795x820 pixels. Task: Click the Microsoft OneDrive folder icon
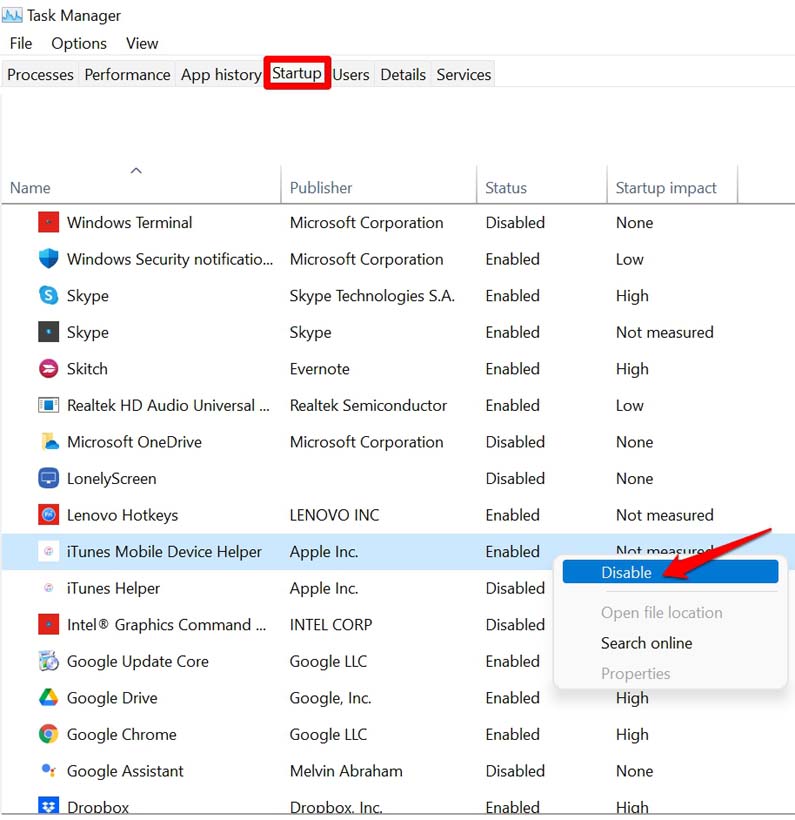click(48, 442)
